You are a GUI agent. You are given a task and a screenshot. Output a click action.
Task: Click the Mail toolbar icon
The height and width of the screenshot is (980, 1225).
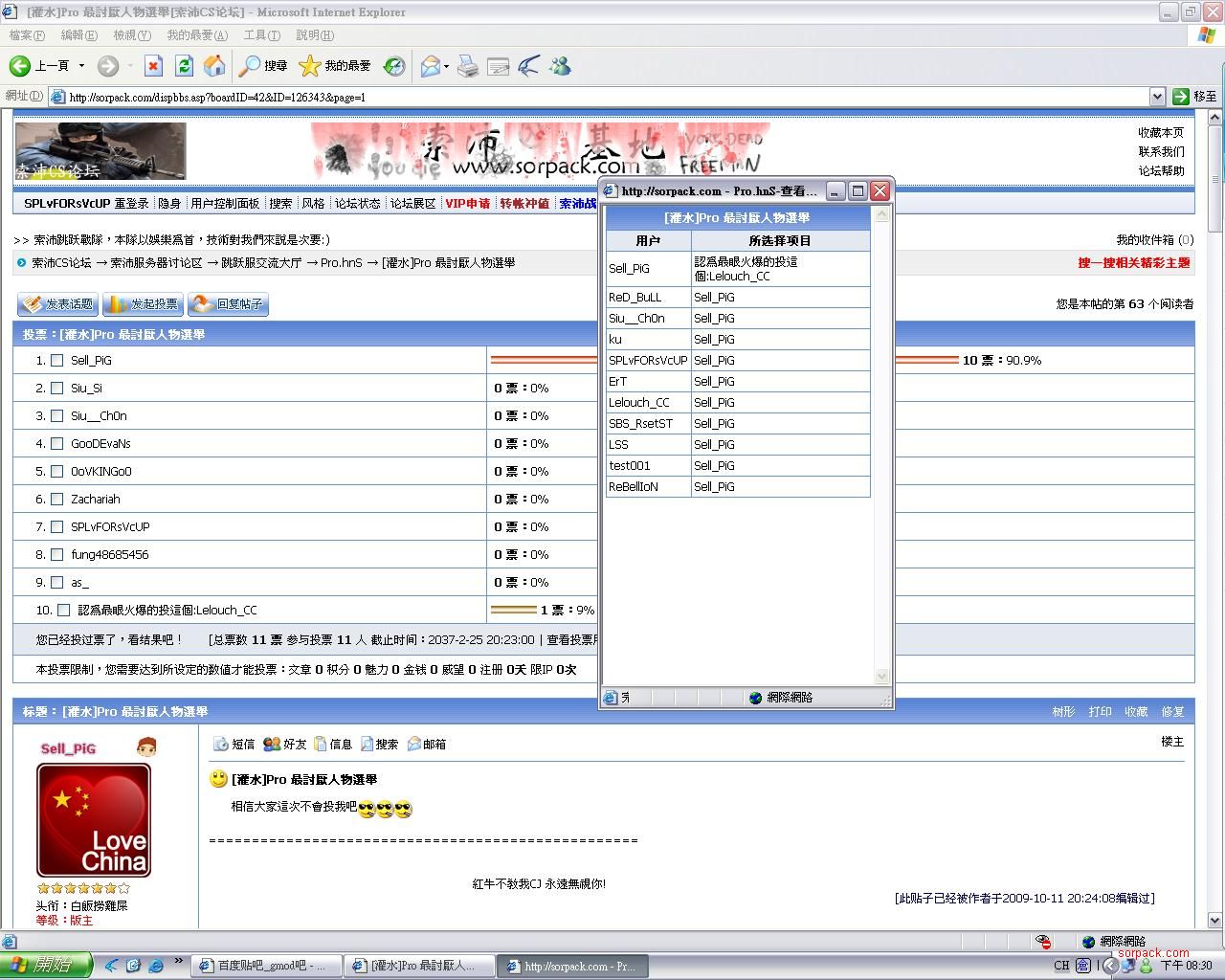430,65
